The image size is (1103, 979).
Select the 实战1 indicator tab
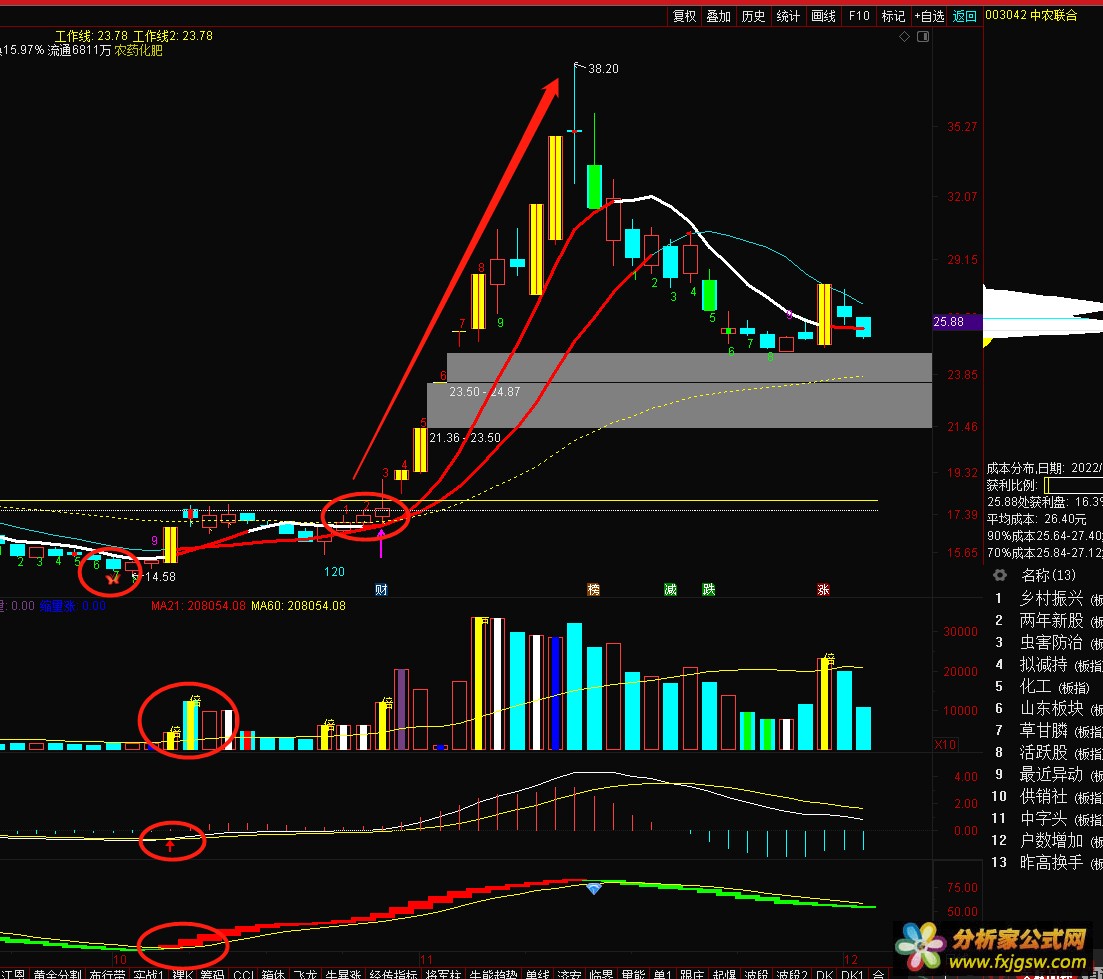tap(148, 973)
